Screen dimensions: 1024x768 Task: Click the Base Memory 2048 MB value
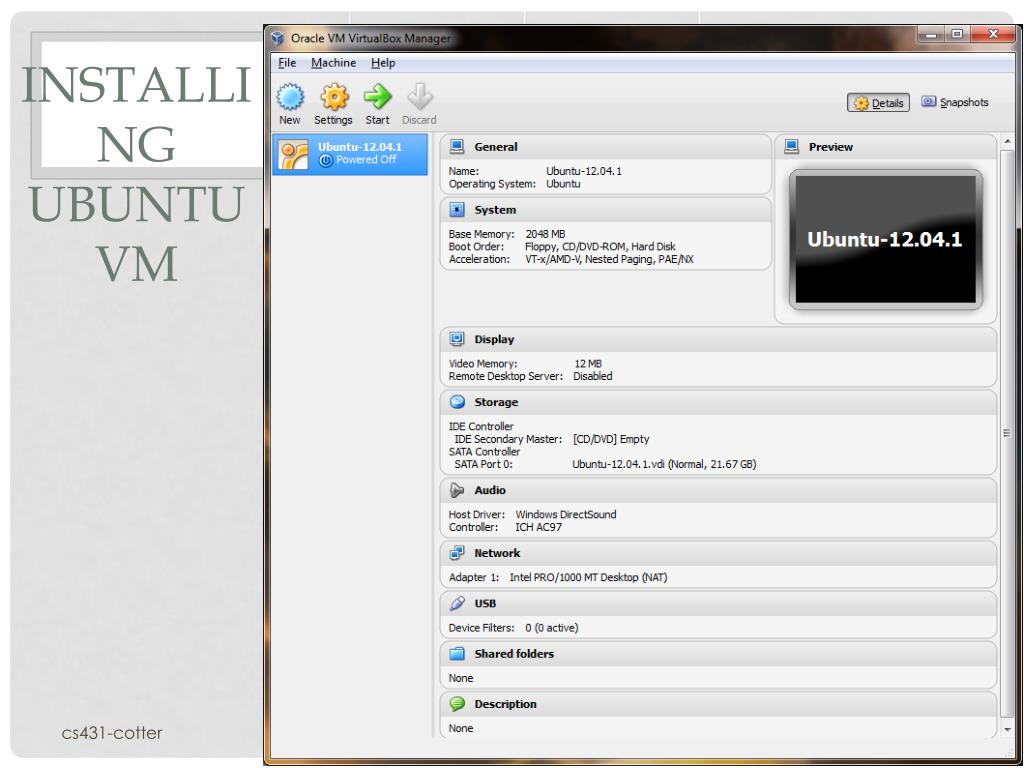(x=545, y=234)
